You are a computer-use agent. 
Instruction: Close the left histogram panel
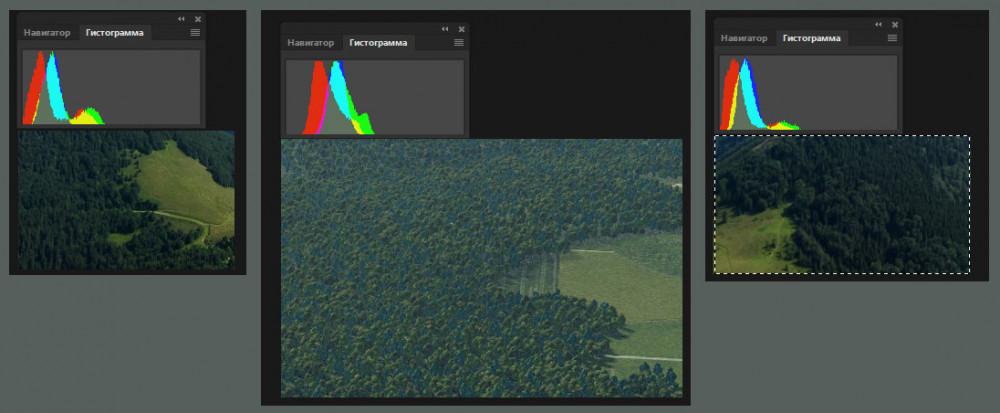pyautogui.click(x=197, y=19)
